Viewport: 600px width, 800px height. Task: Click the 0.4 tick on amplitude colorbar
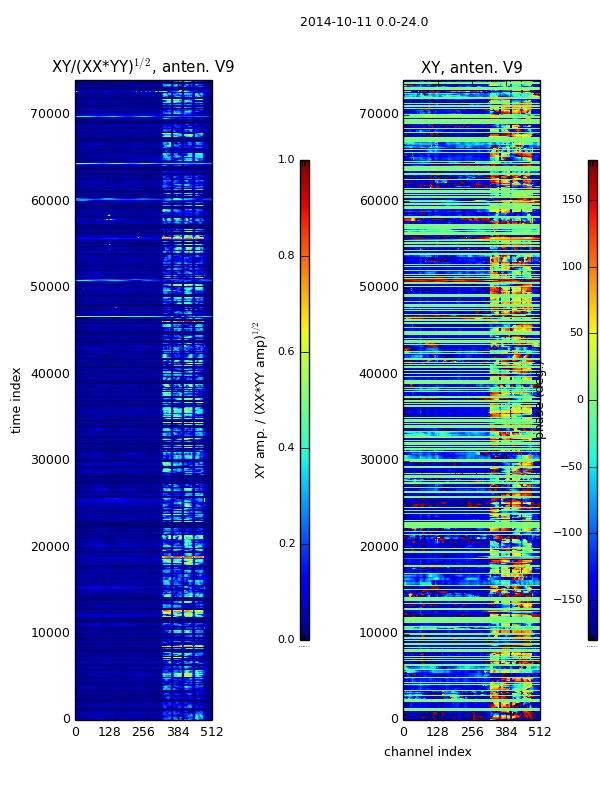(x=286, y=448)
